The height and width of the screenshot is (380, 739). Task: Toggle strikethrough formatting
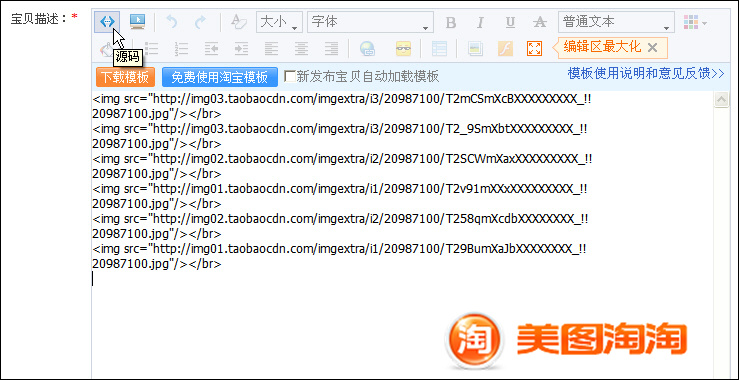coord(539,22)
